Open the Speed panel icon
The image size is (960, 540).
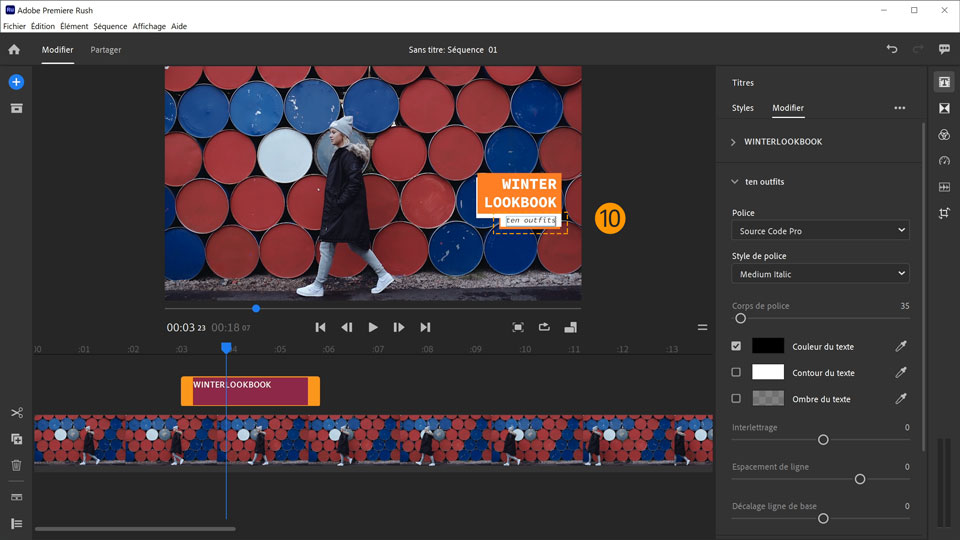(x=944, y=161)
